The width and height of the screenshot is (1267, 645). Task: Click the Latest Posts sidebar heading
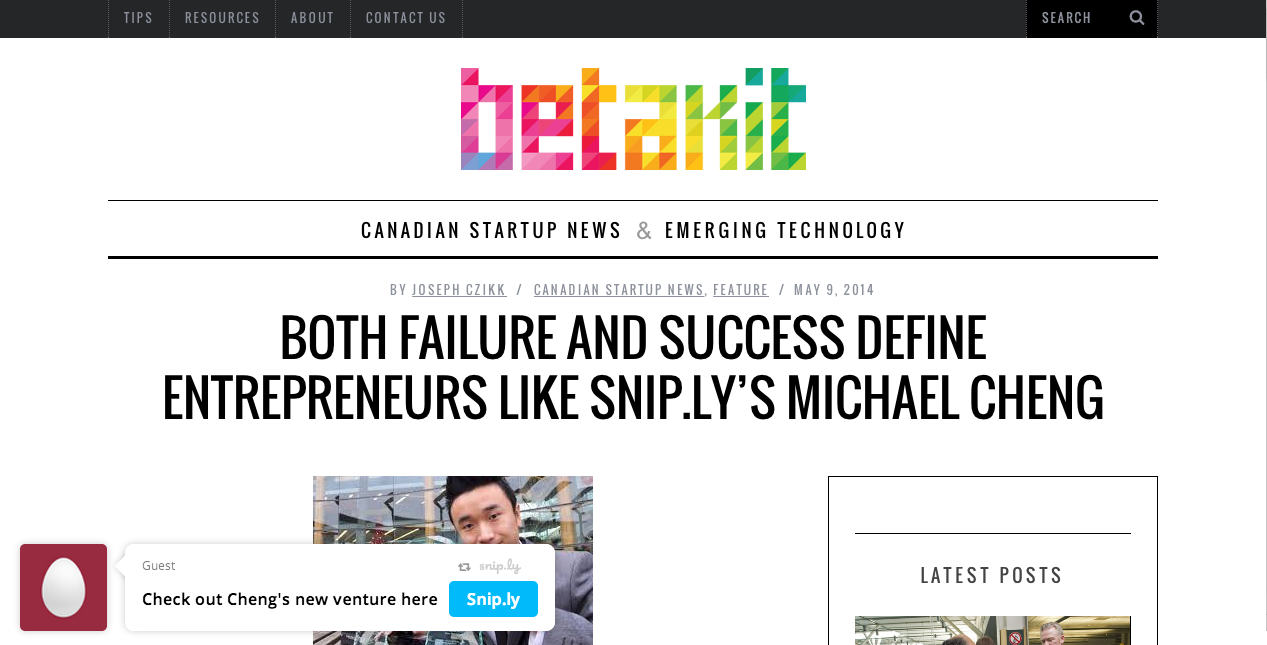(992, 576)
